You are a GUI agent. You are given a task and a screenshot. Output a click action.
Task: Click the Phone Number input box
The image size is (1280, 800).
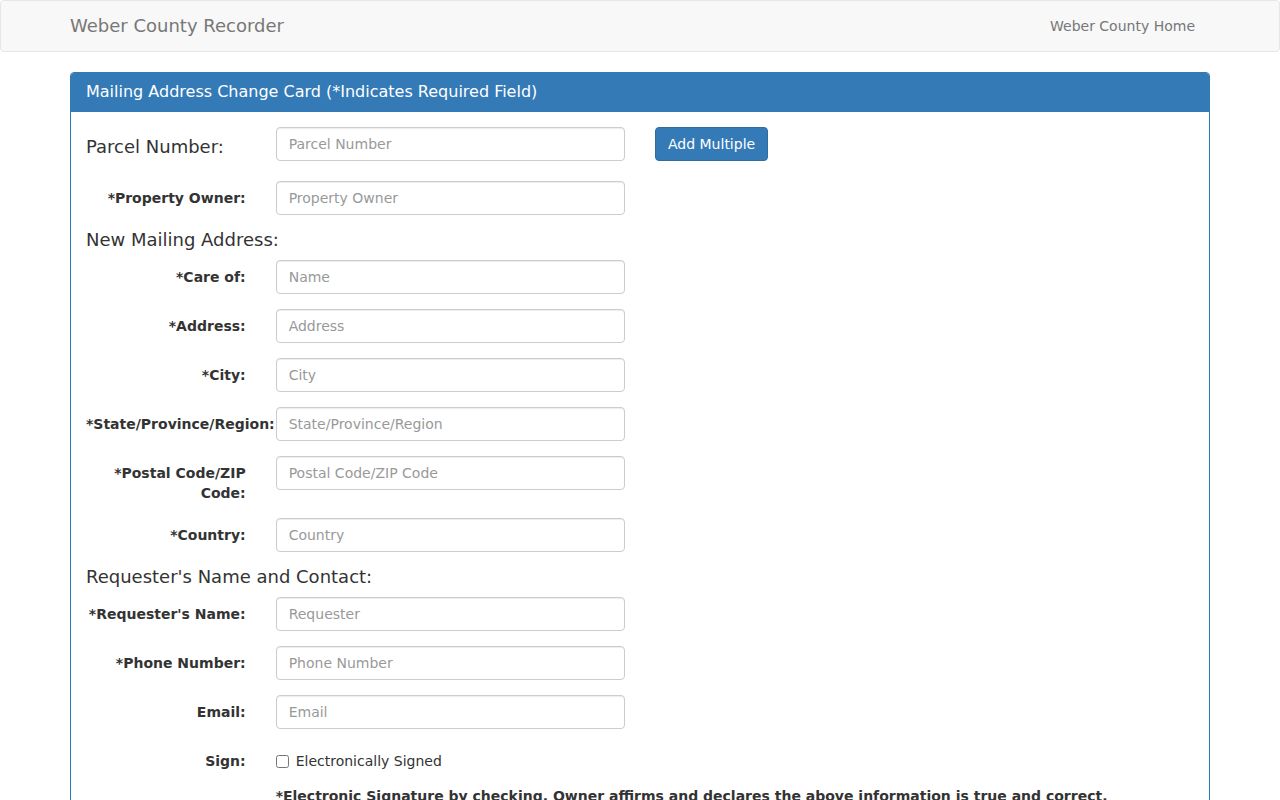[x=450, y=663]
